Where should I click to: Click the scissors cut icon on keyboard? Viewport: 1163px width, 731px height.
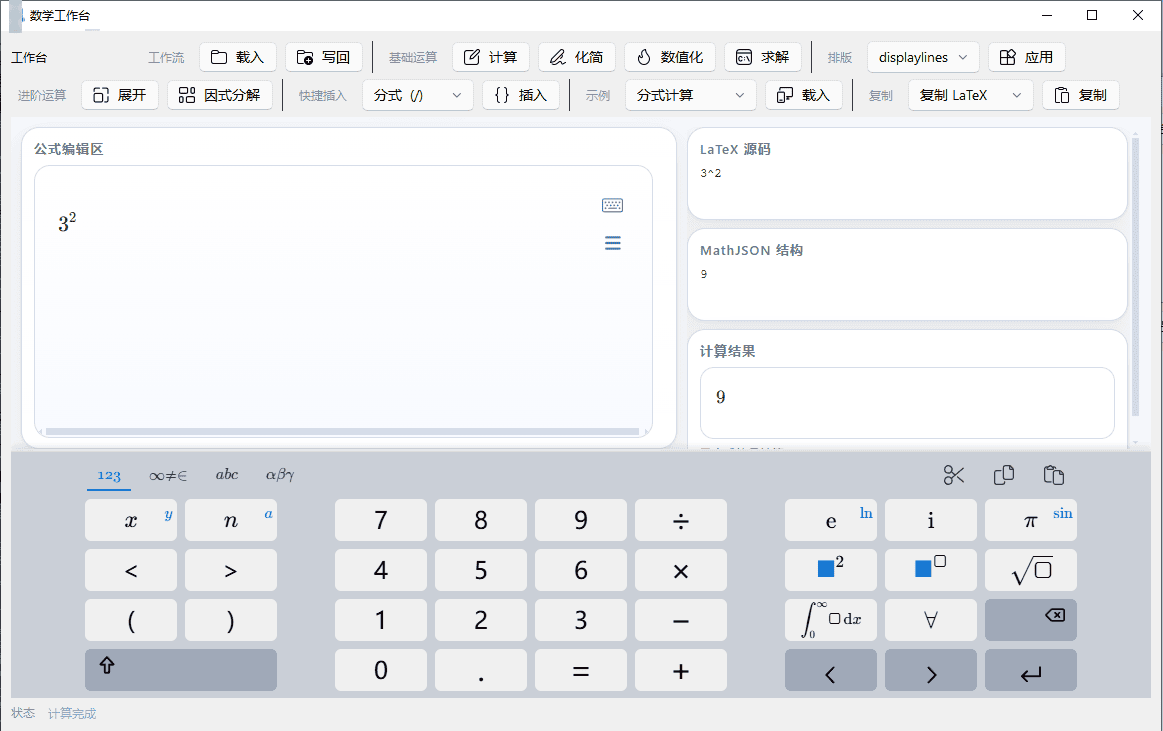point(954,475)
